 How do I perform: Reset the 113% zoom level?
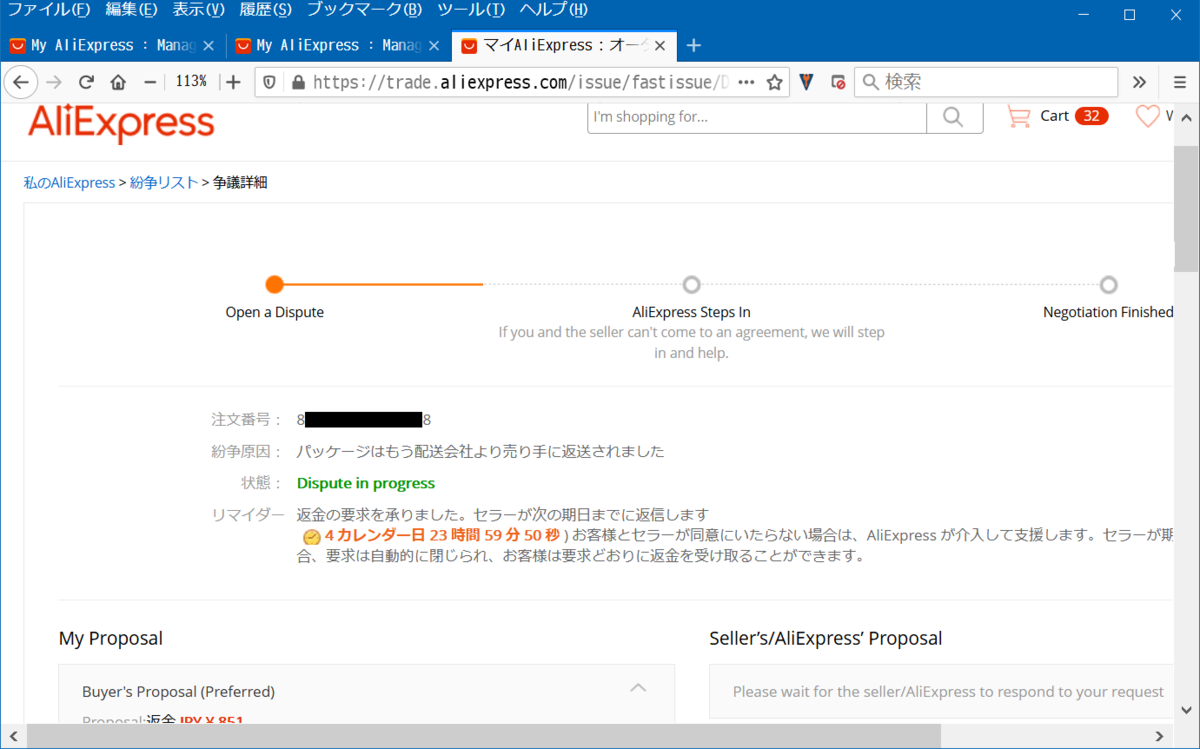[x=191, y=82]
